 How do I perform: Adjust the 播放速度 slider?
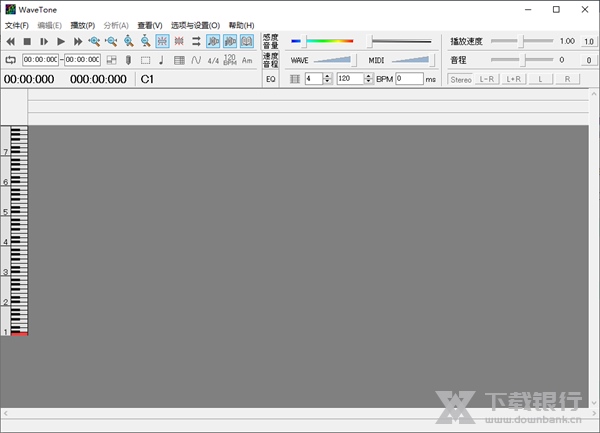click(522, 41)
